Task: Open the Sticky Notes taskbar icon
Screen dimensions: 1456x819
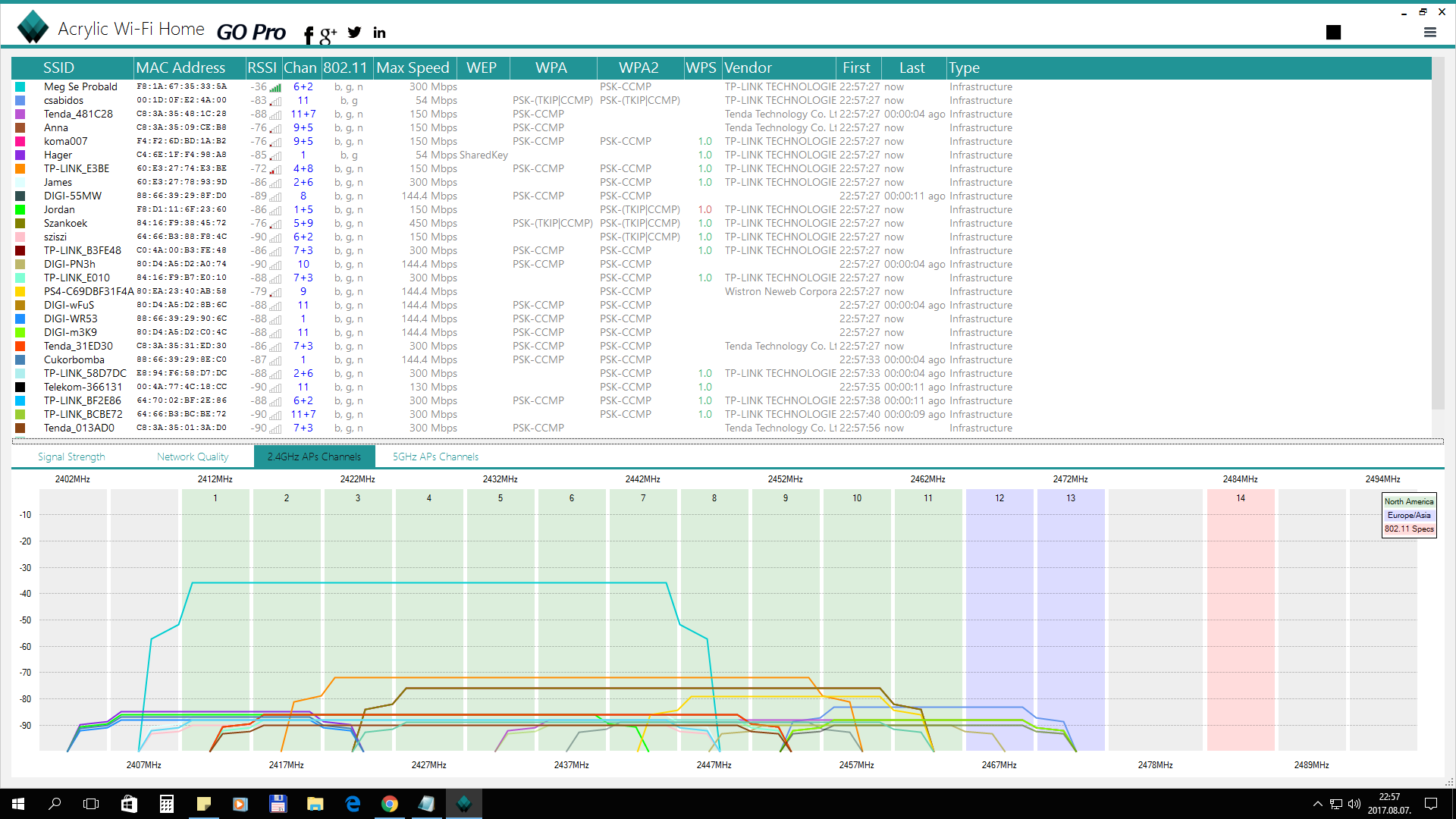Action: tap(203, 804)
